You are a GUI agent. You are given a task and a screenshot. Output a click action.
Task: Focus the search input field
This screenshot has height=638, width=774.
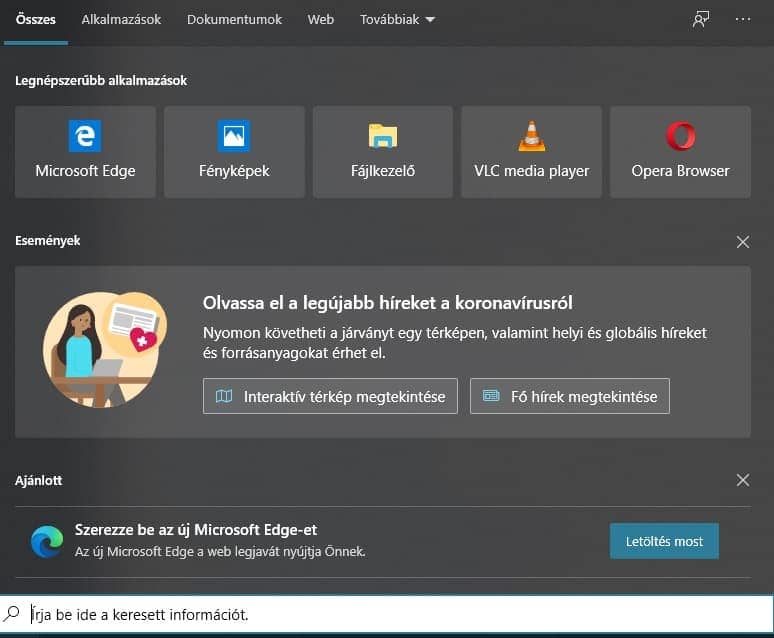coord(400,614)
